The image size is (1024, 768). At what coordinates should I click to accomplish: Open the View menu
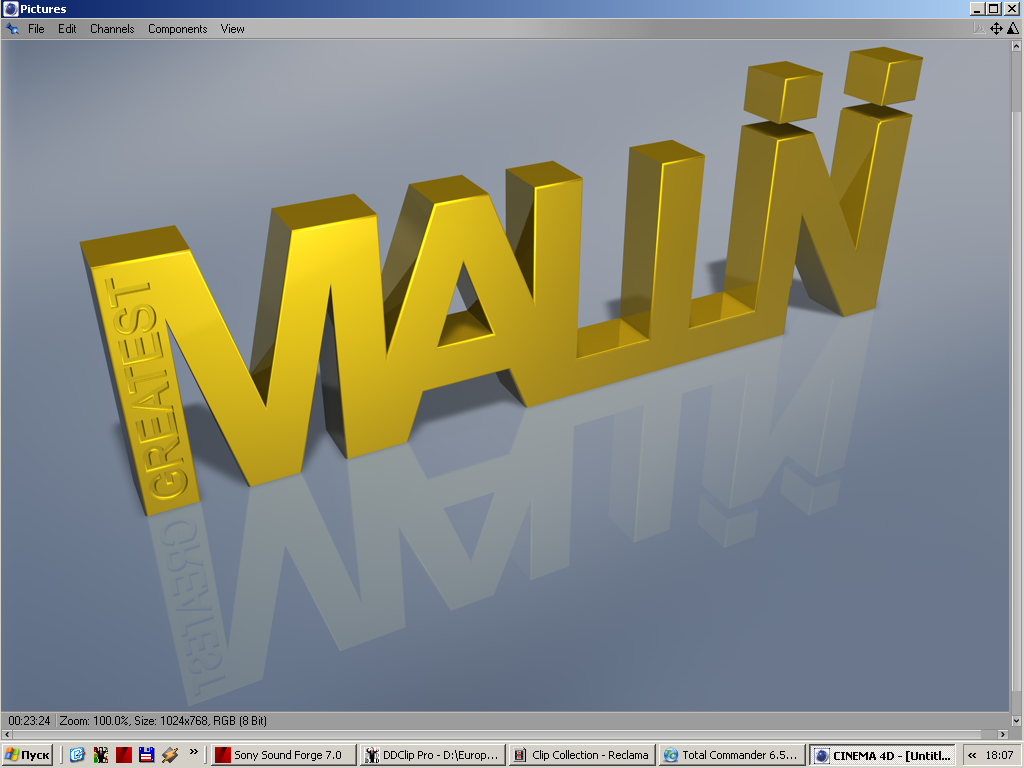pyautogui.click(x=232, y=29)
